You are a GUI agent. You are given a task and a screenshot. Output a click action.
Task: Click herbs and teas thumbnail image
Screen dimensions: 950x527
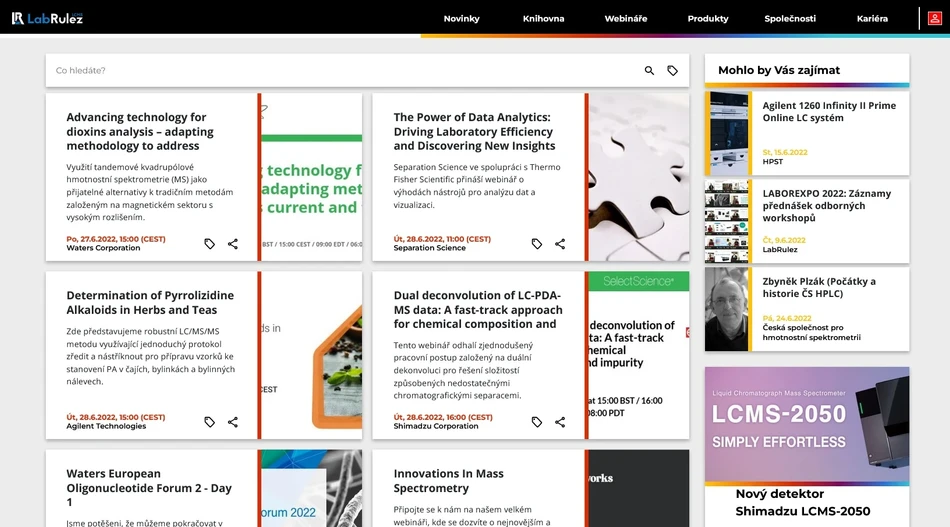[x=312, y=355]
